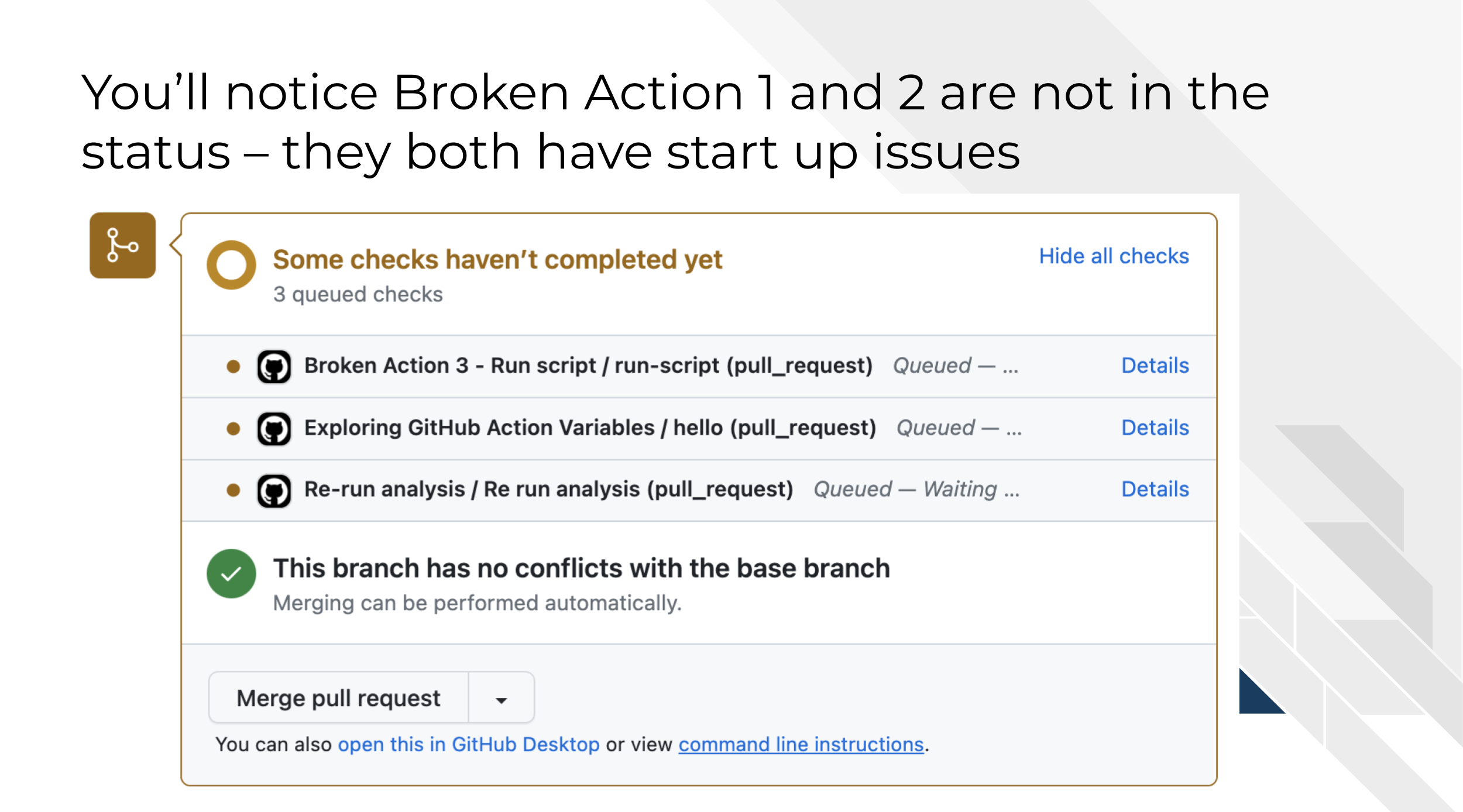Viewport: 1463px width, 812px height.
Task: Open this in GitHub Desktop link
Action: (469, 745)
